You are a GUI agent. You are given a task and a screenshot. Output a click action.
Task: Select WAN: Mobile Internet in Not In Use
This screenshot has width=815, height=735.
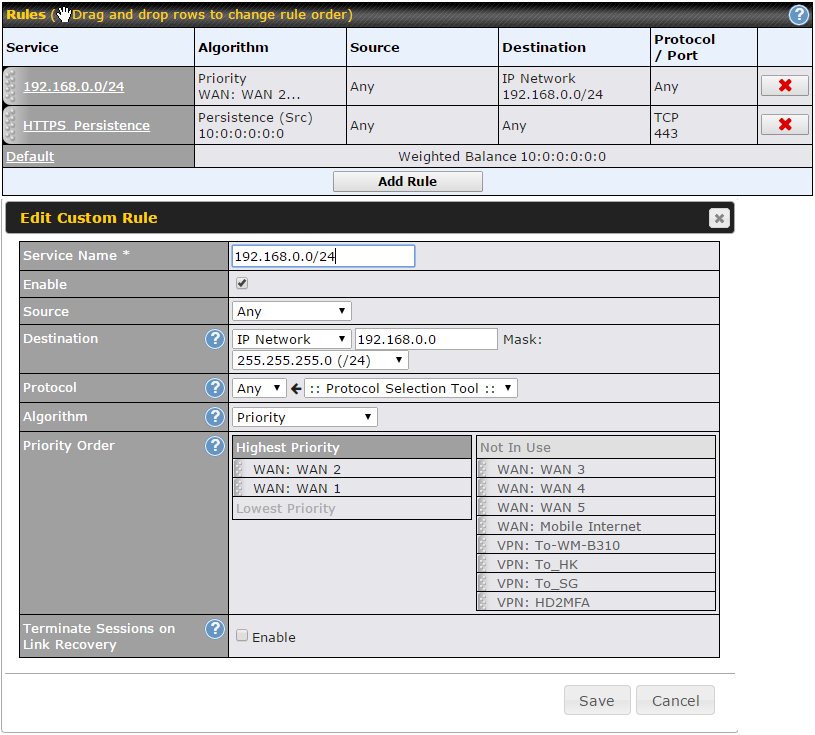pos(596,527)
